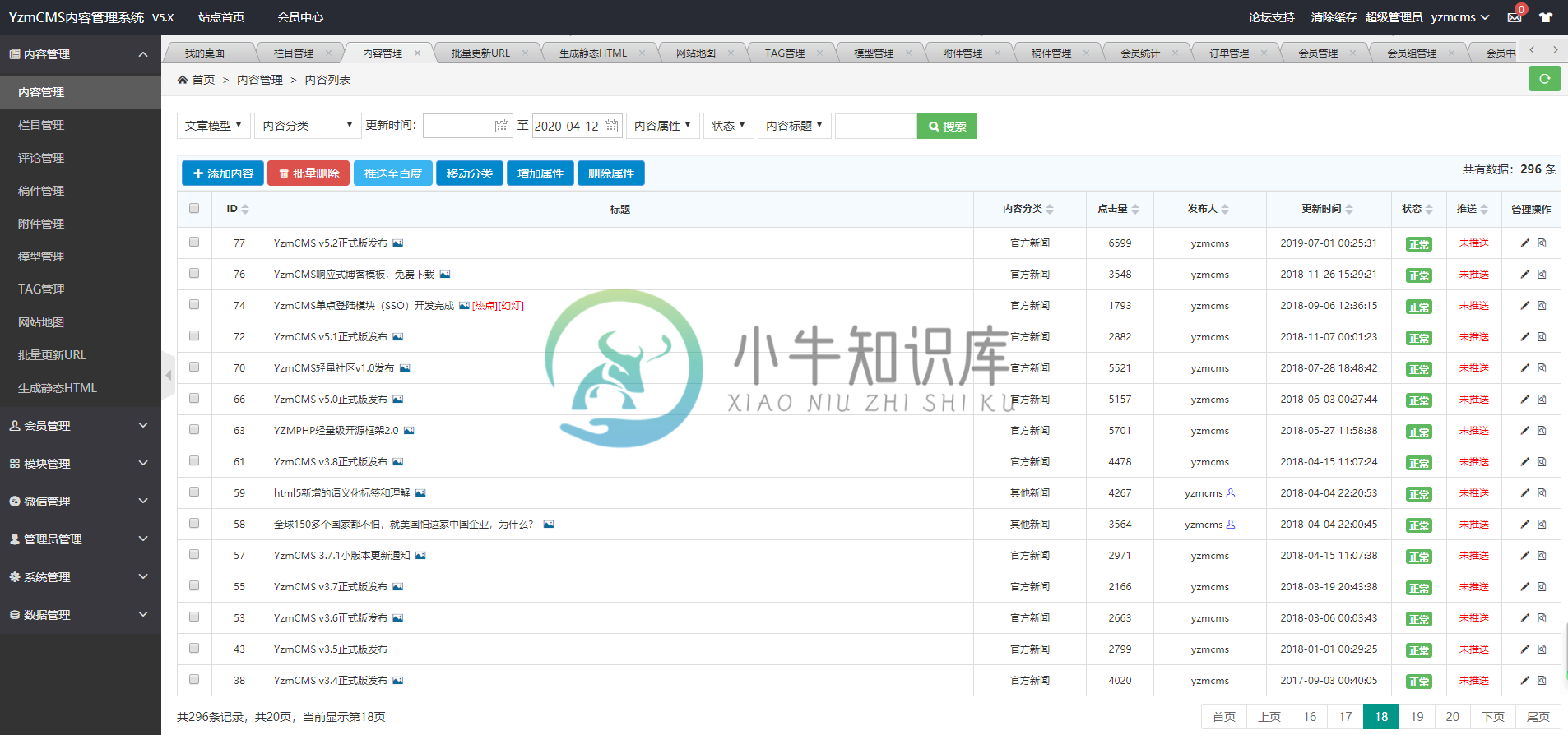
Task: Click thumbnail image icon of YzmCMS v5.2 title
Action: pyautogui.click(x=398, y=243)
